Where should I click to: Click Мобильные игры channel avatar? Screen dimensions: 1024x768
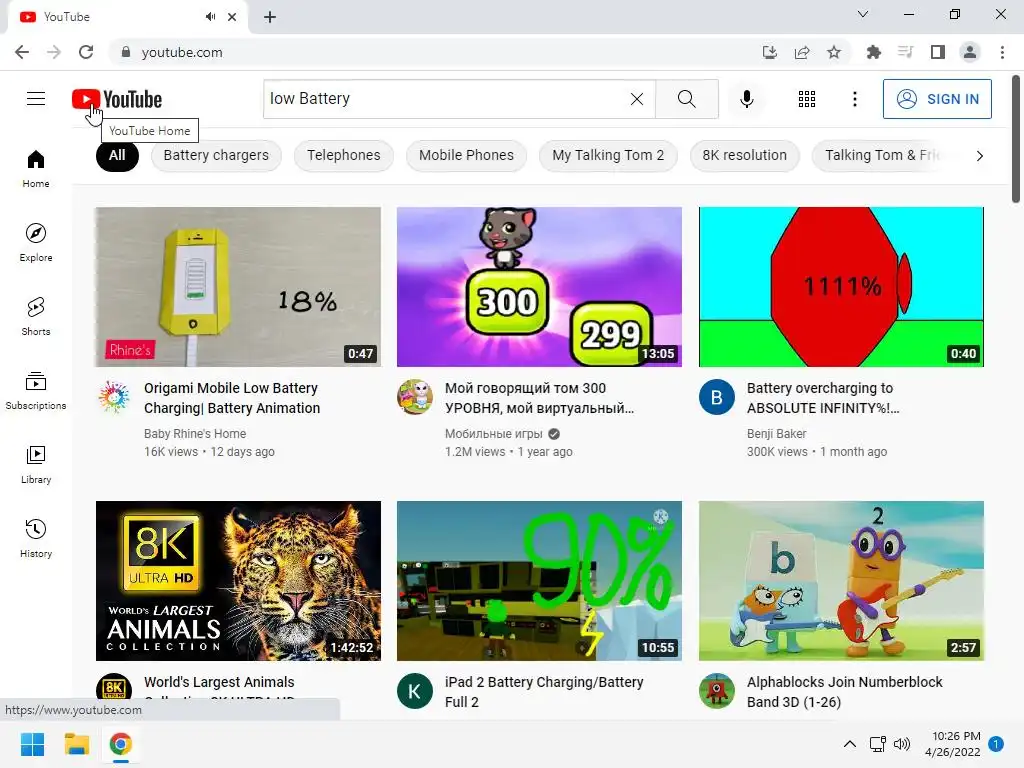pyautogui.click(x=415, y=397)
